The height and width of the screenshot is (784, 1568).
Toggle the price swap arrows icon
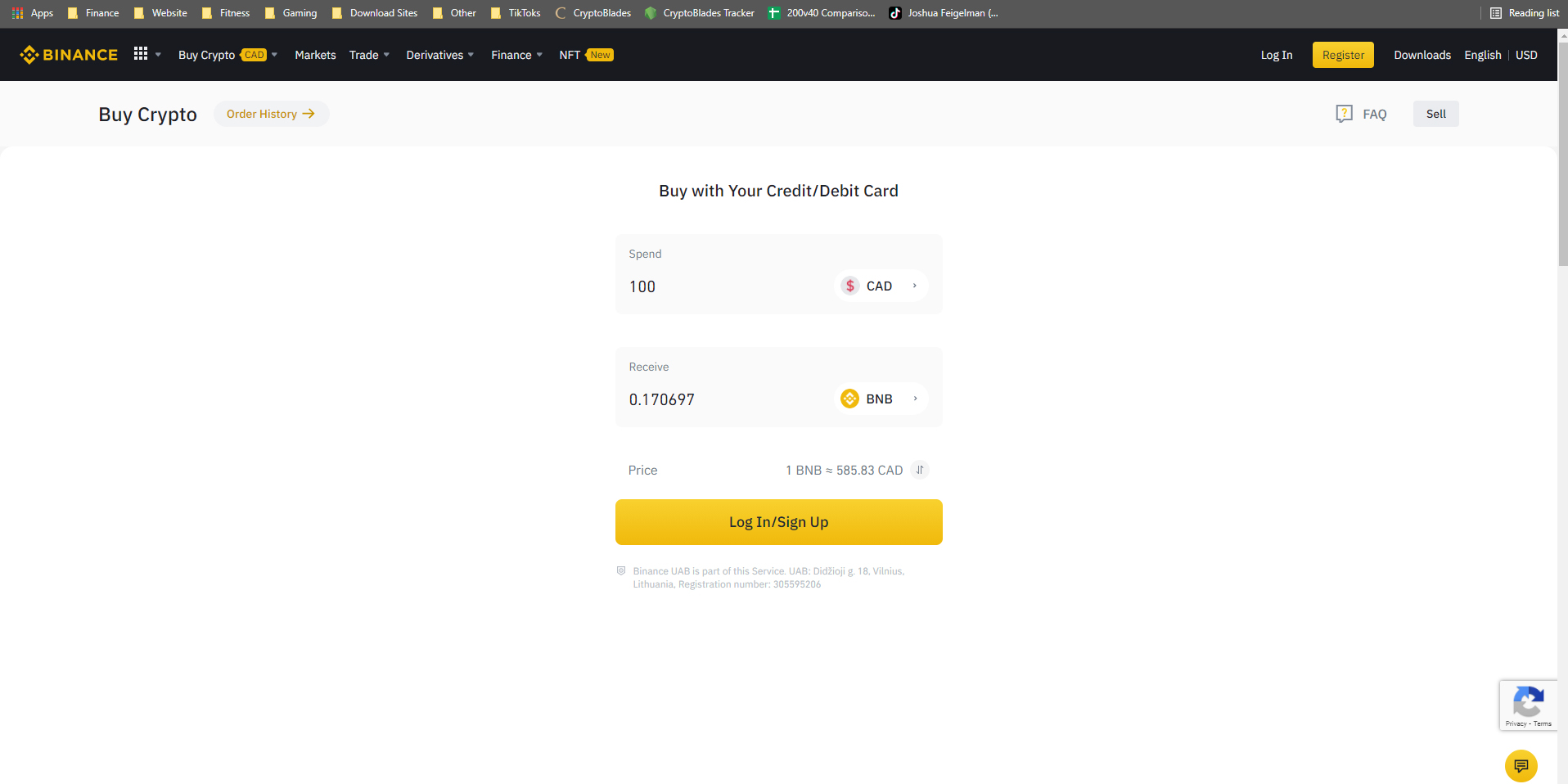920,470
